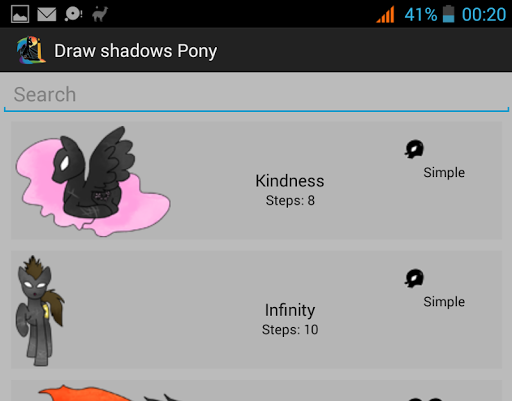Click the Search input field
512x401 pixels.
[x=256, y=95]
